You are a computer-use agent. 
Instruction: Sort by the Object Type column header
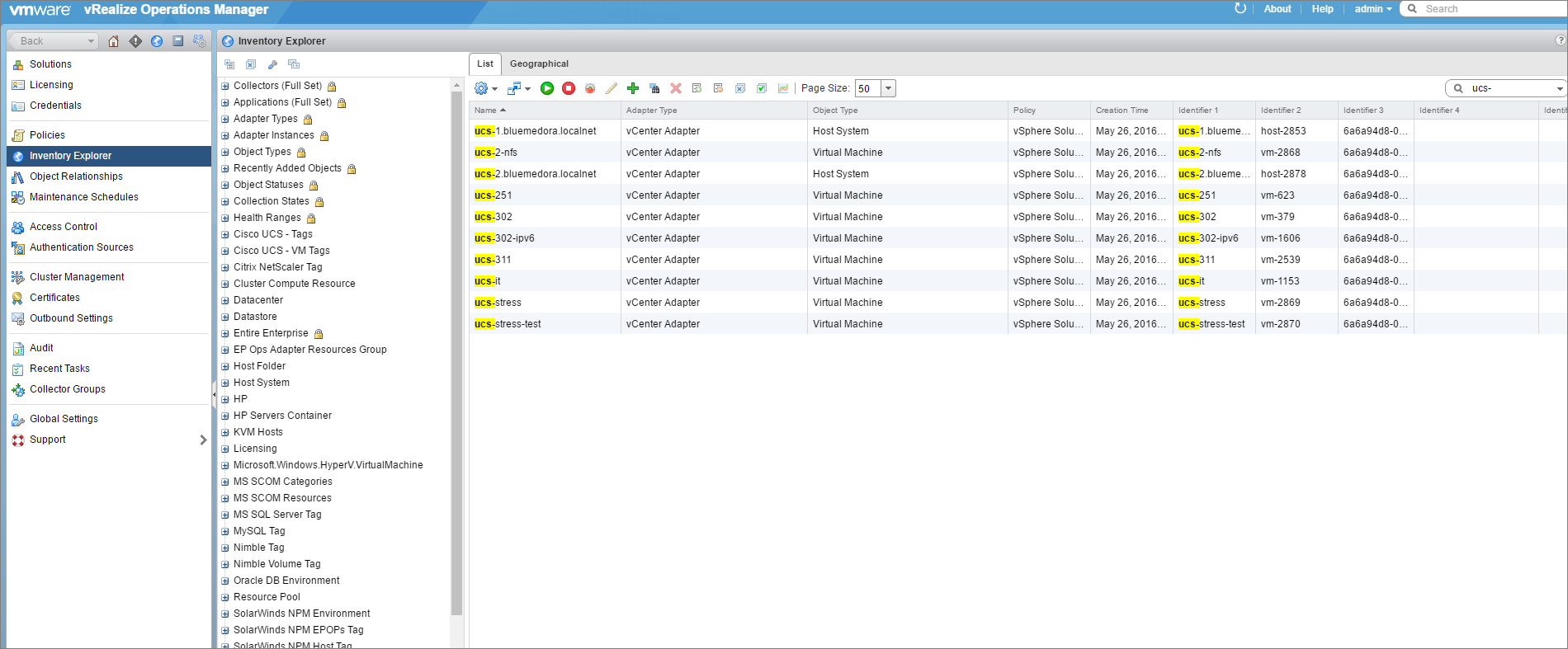click(x=908, y=110)
